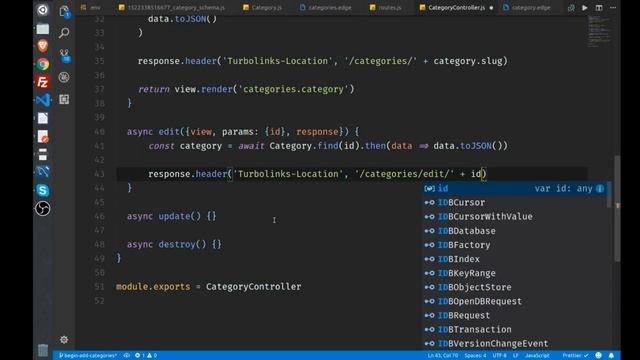Image resolution: width=640 pixels, height=360 pixels.
Task: Switch to the category.edge tab
Action: click(527, 8)
